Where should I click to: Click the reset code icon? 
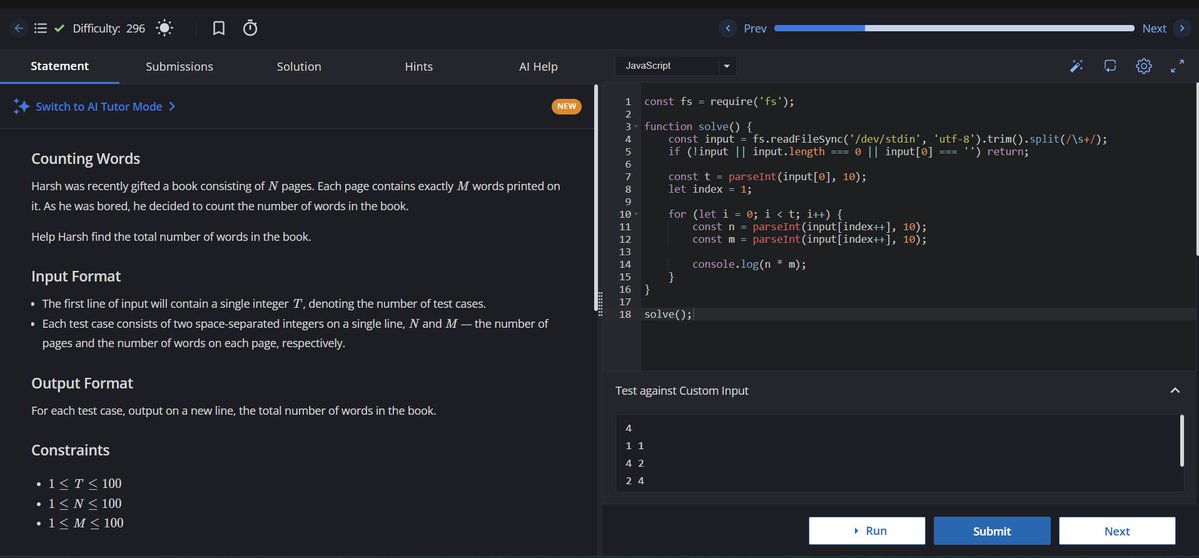coord(1110,67)
